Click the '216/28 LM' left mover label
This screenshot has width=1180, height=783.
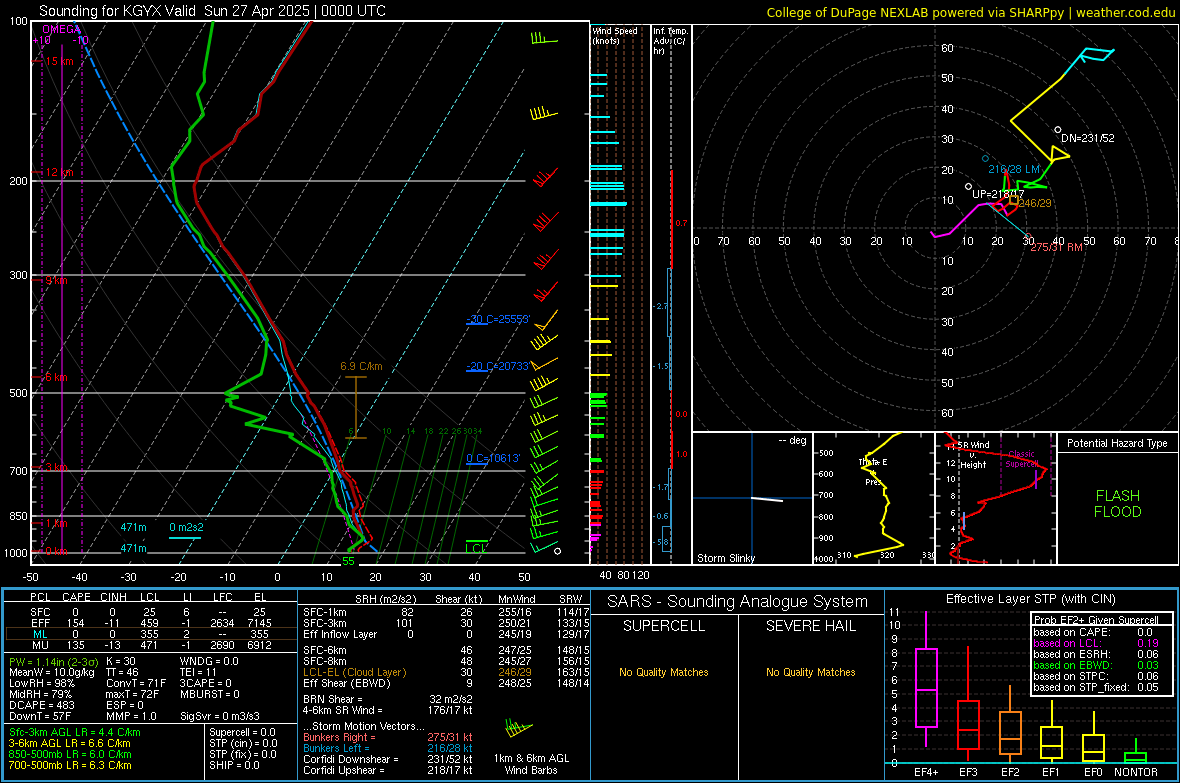click(x=1014, y=169)
